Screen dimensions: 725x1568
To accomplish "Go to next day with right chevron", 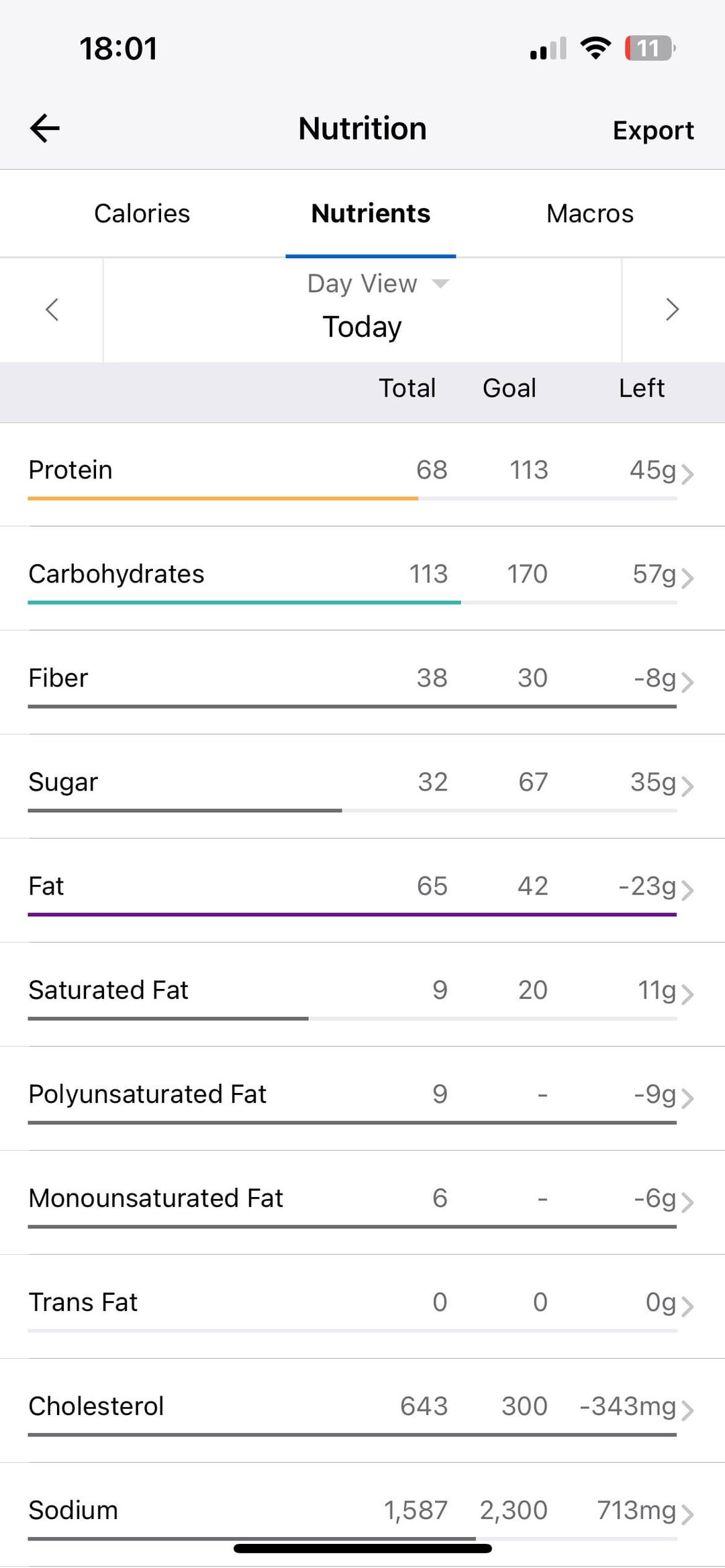I will coord(672,309).
